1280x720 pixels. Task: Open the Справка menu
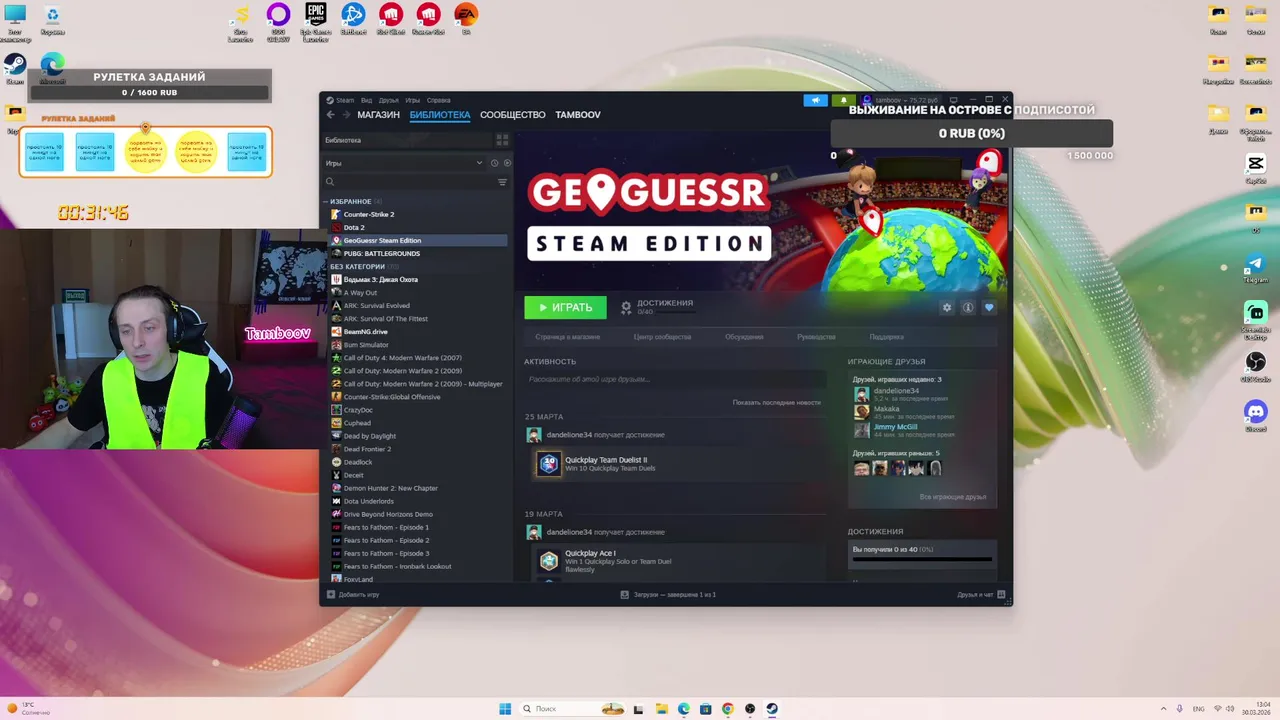[438, 100]
